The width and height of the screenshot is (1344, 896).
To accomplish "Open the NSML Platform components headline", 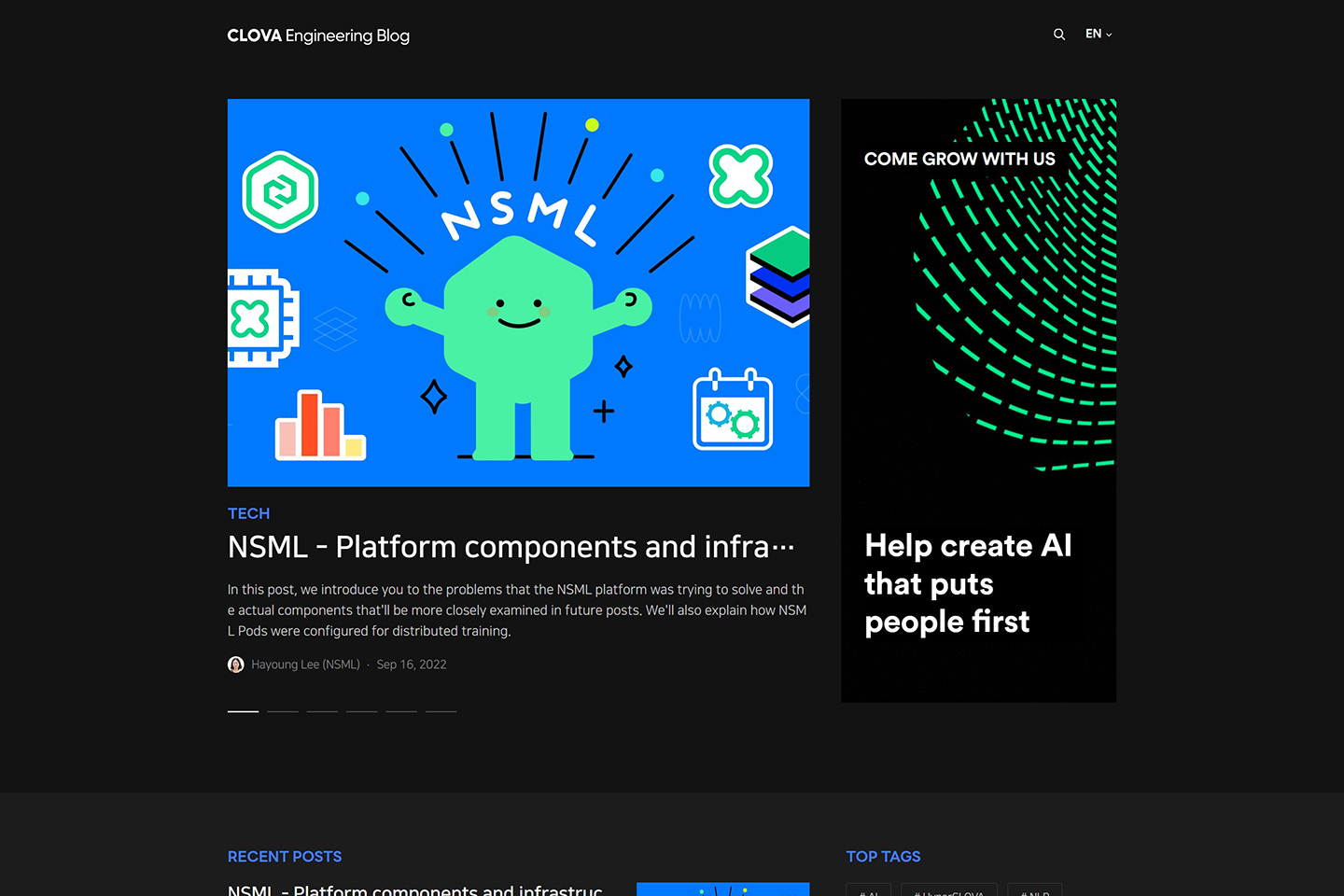I will 511,547.
